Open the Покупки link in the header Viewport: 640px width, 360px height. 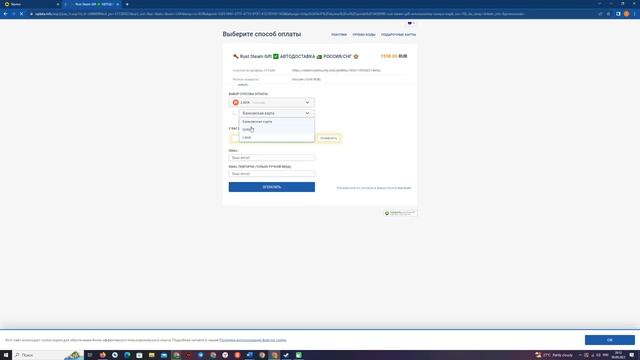tap(339, 35)
